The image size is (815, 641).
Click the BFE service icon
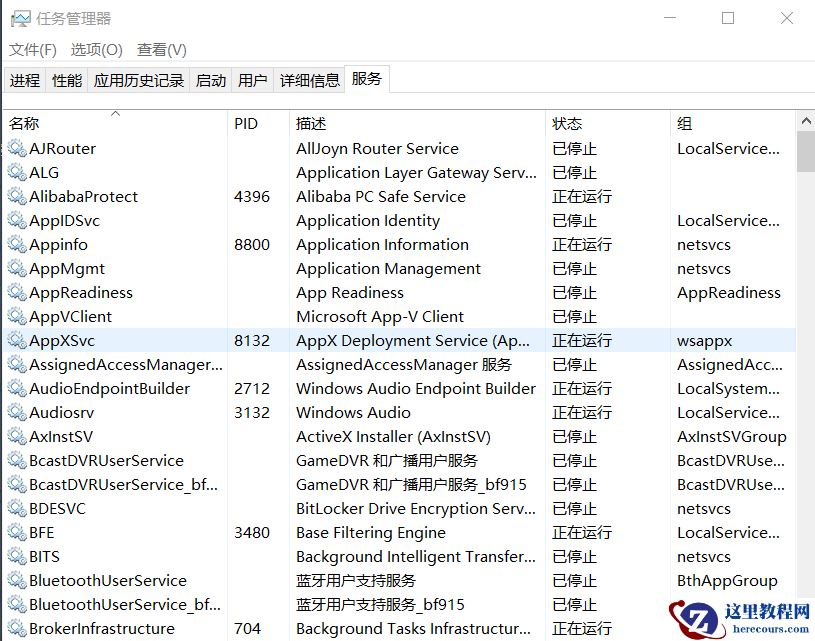coord(17,532)
